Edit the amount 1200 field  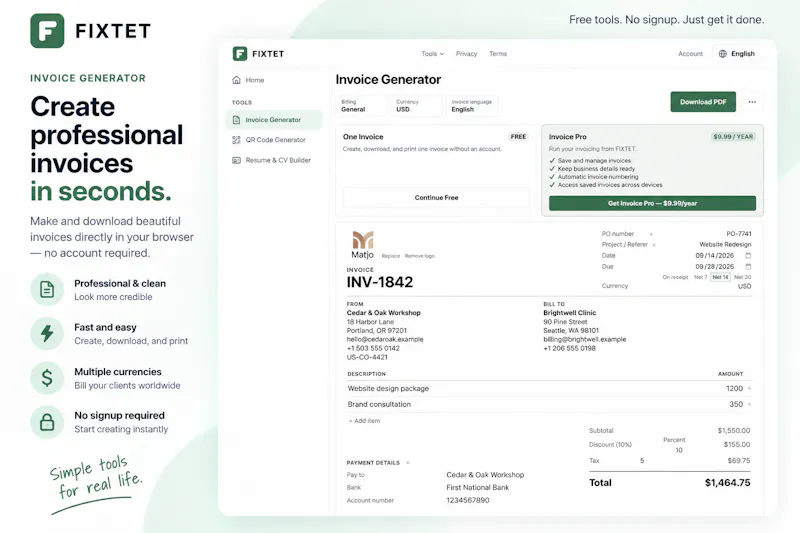click(734, 389)
